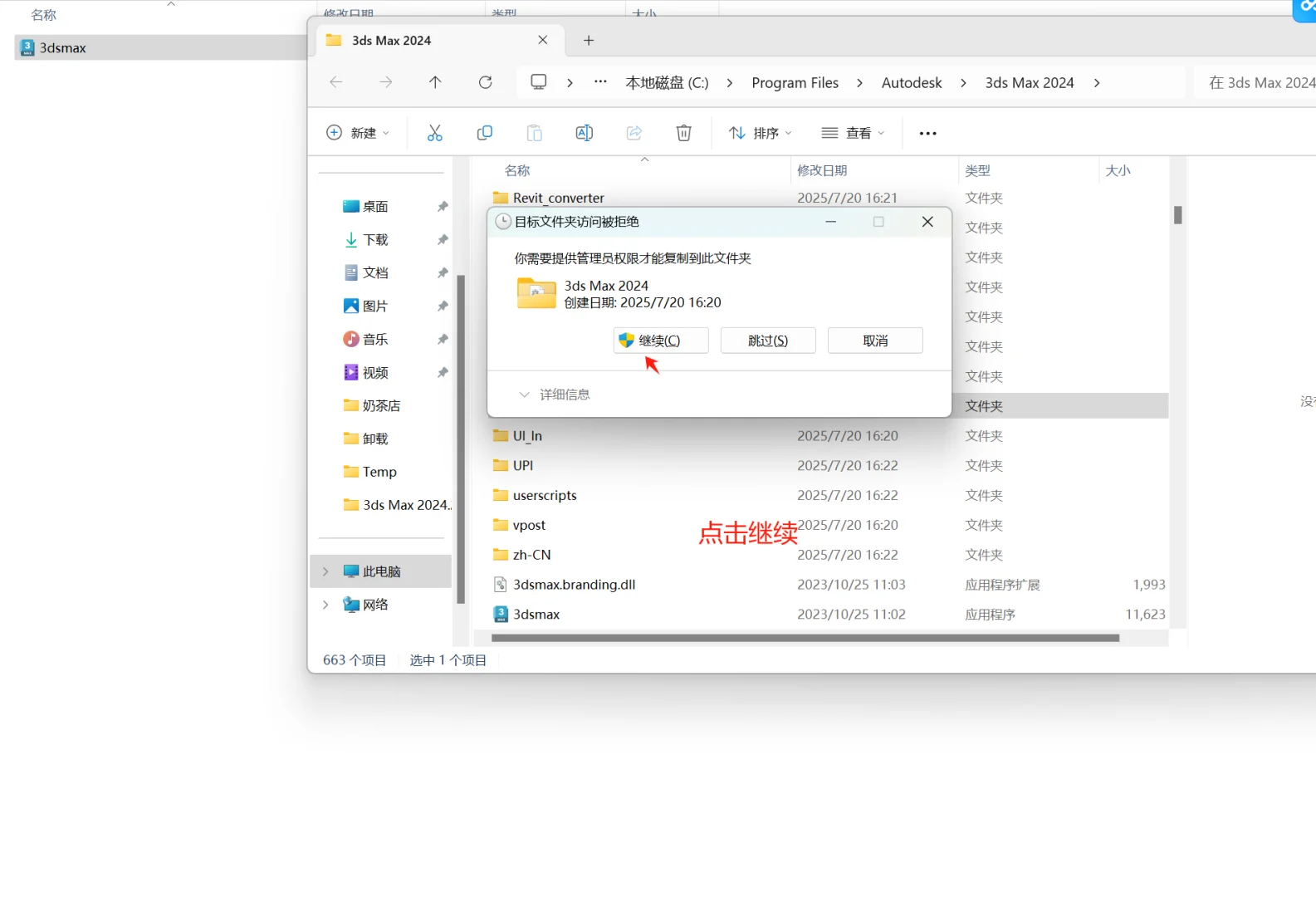Open the New (新建) dropdown
The height and width of the screenshot is (897, 1316).
358,133
